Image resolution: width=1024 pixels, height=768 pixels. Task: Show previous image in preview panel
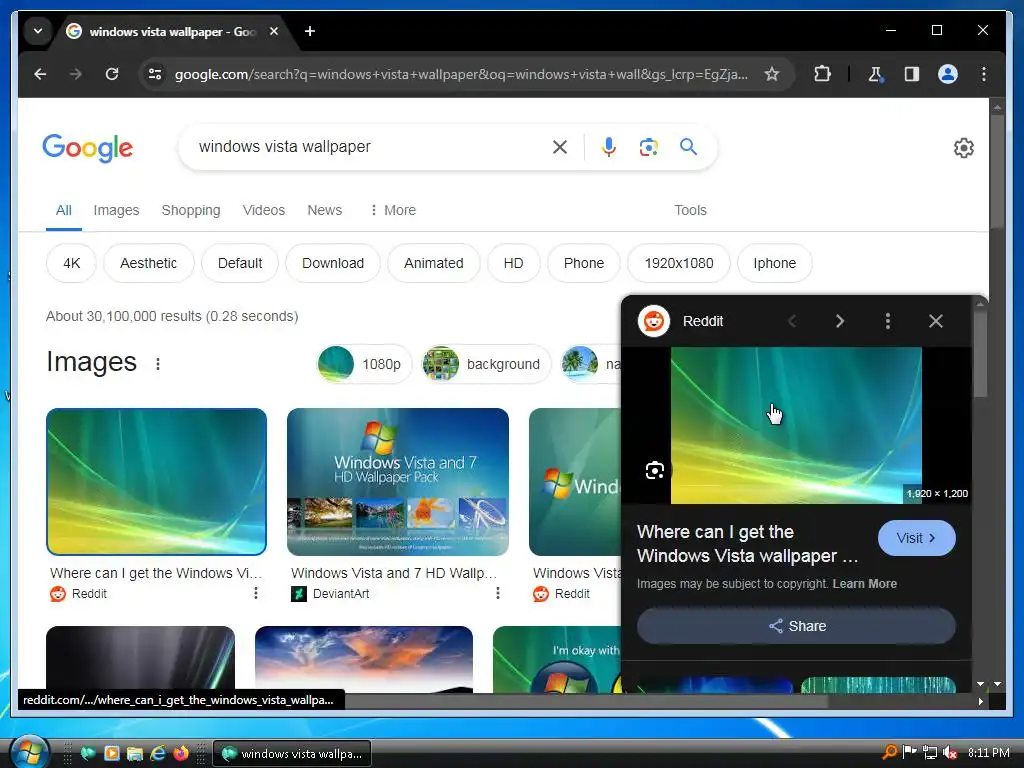click(x=792, y=321)
